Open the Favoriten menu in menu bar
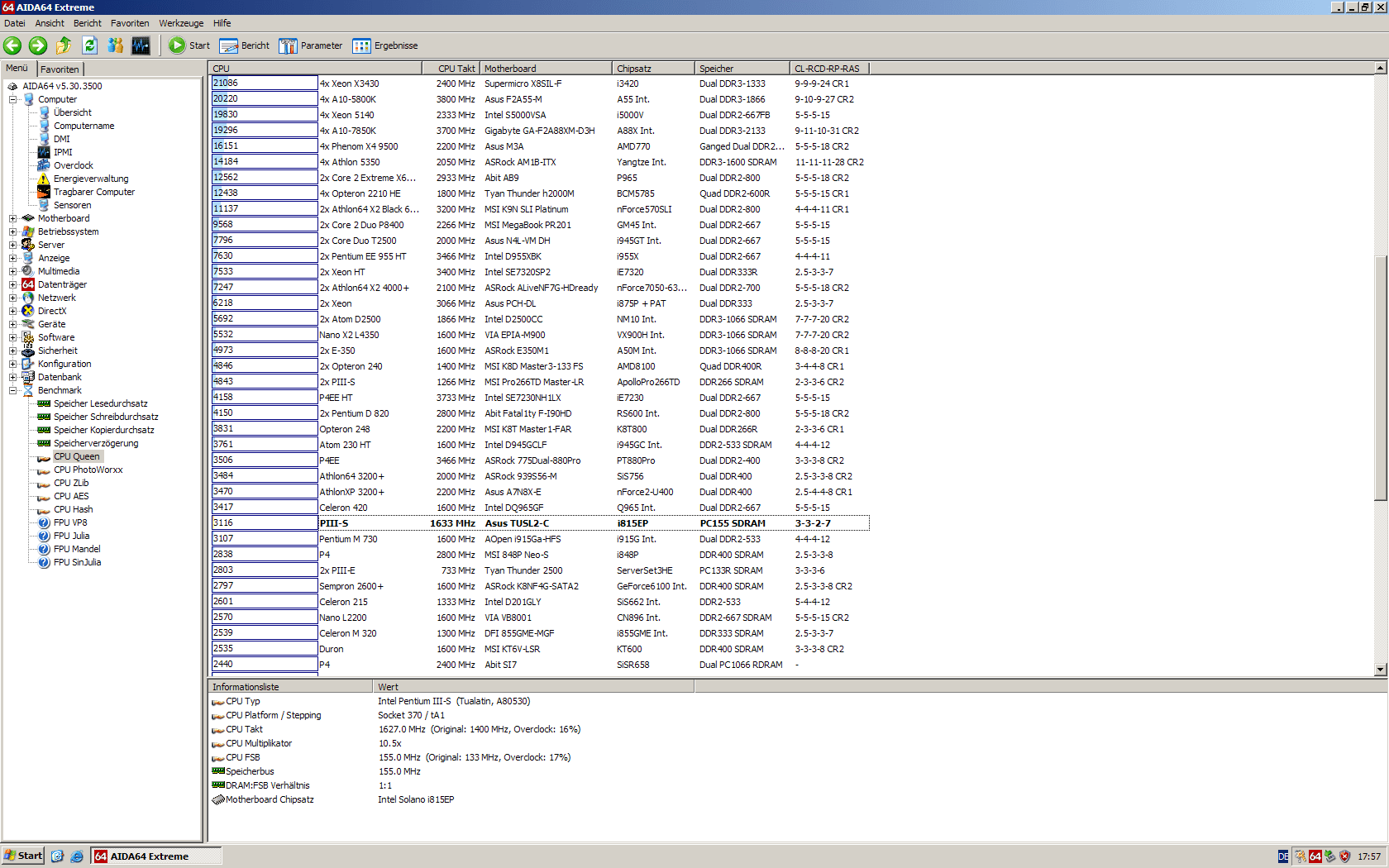 tap(130, 23)
